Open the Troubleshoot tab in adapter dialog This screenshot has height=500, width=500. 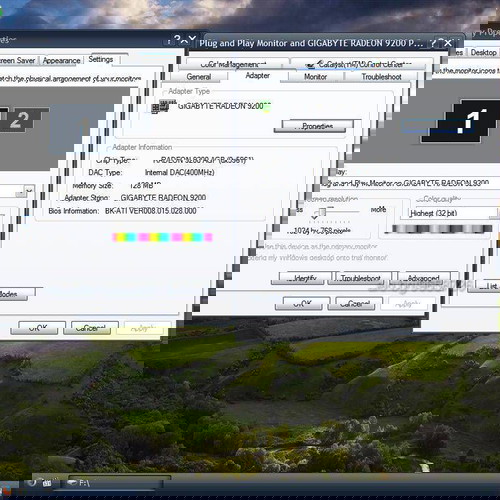click(381, 77)
